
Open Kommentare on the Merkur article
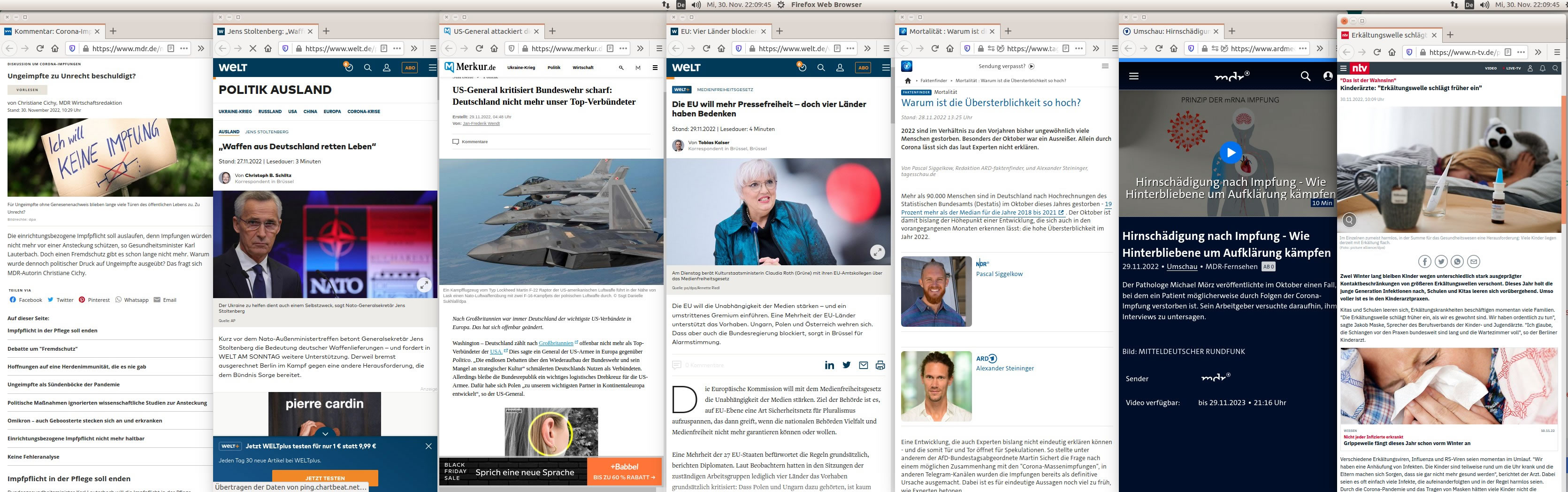click(x=470, y=142)
